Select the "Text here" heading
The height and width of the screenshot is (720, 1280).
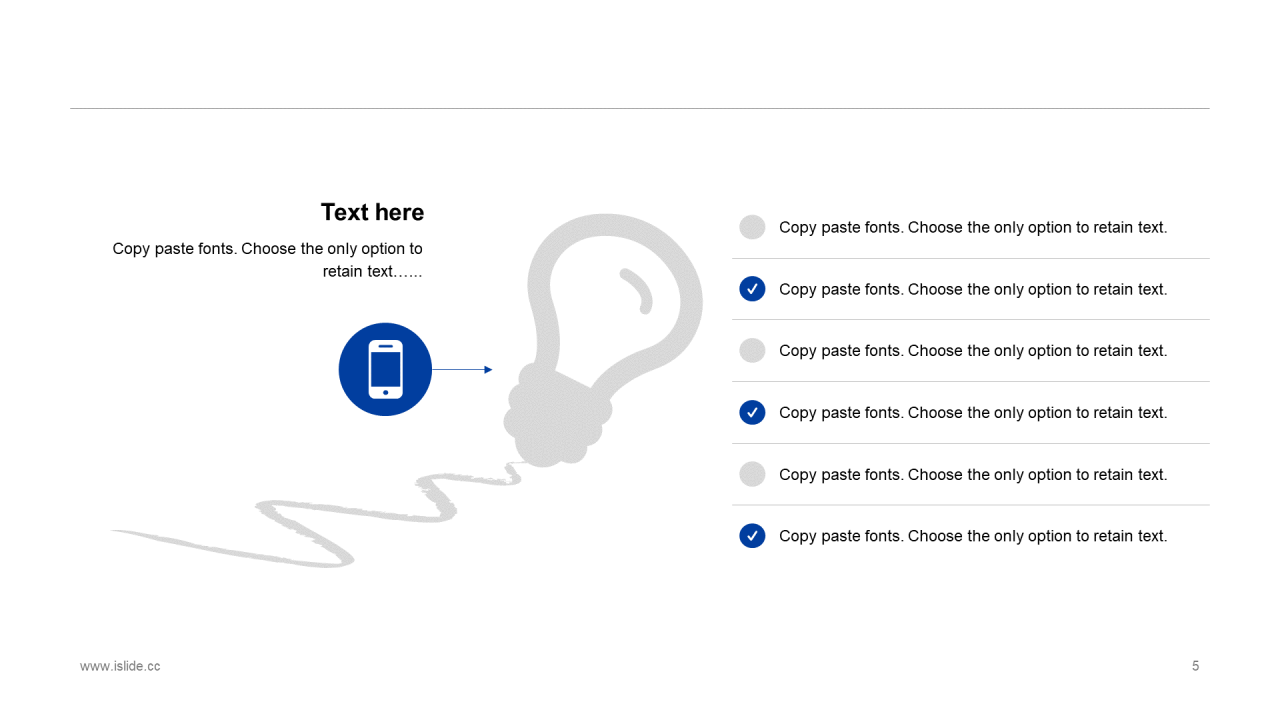coord(372,212)
